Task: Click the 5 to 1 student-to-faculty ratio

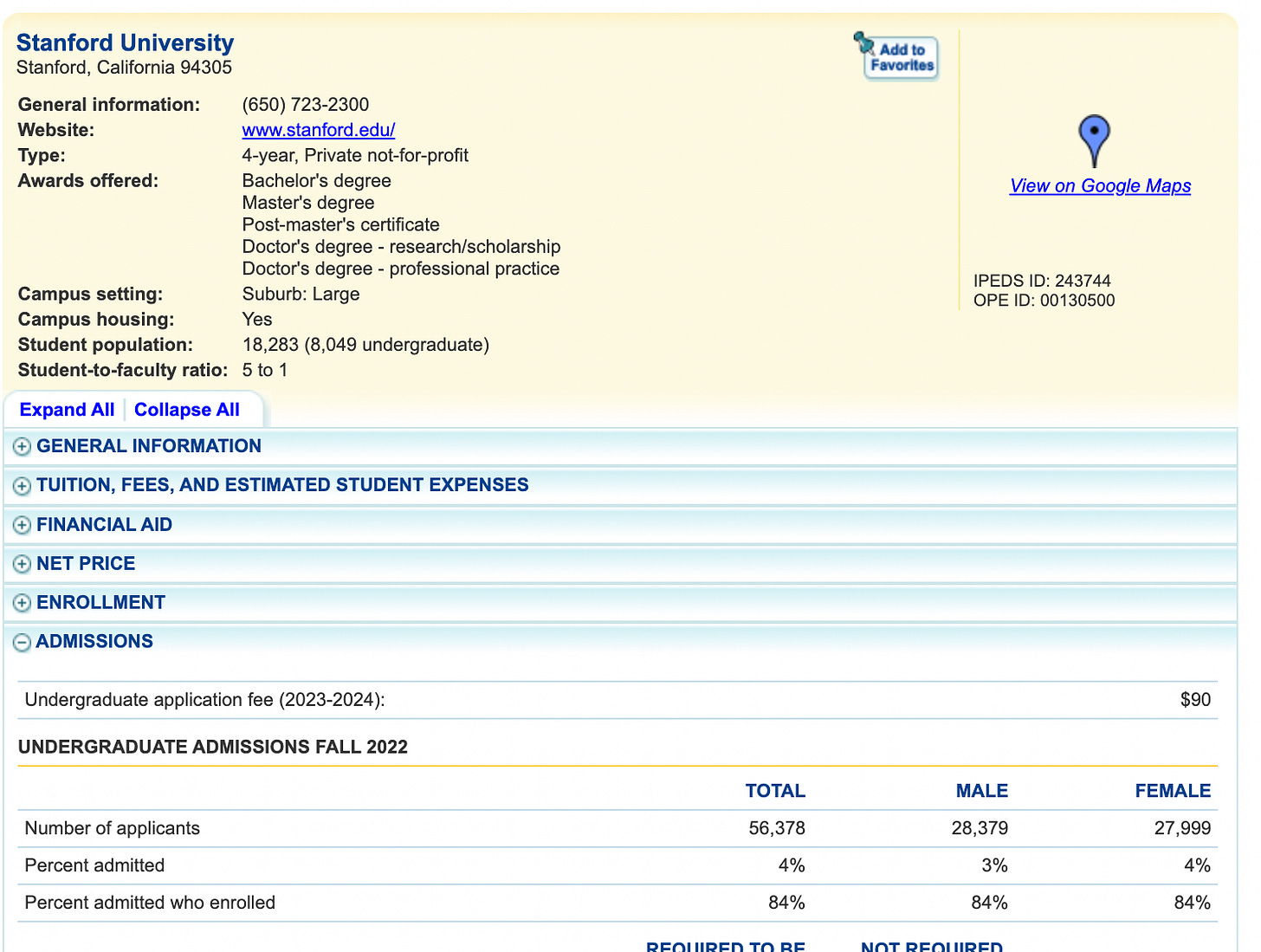Action: pyautogui.click(x=265, y=371)
